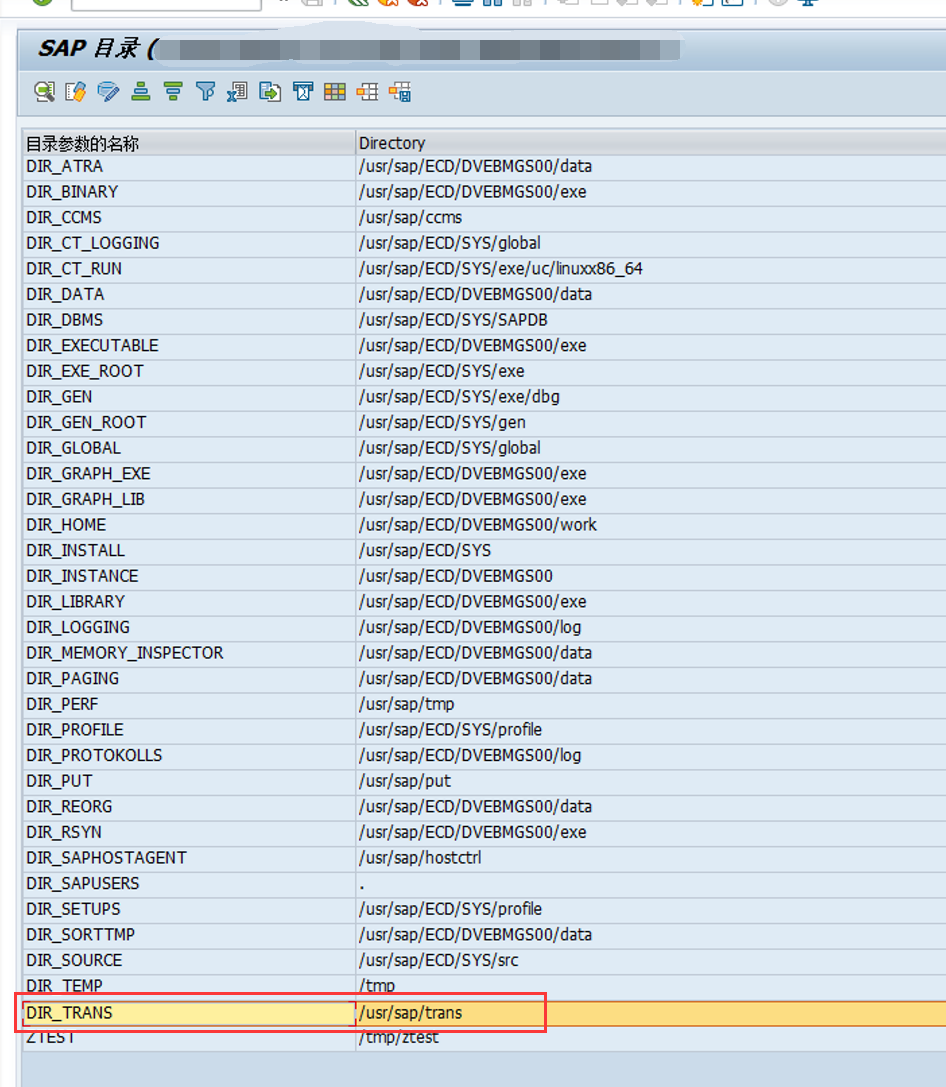Open the Print icon in the toolbar
The width and height of the screenshot is (946, 1087).
463,5
